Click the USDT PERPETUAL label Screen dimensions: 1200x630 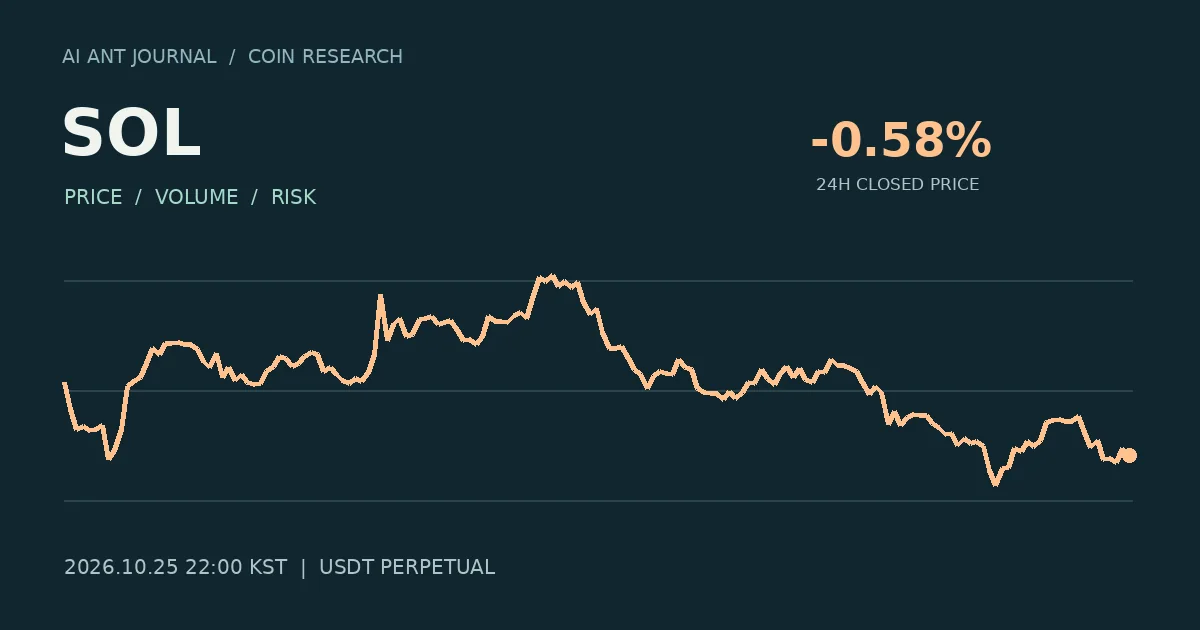pyautogui.click(x=407, y=567)
